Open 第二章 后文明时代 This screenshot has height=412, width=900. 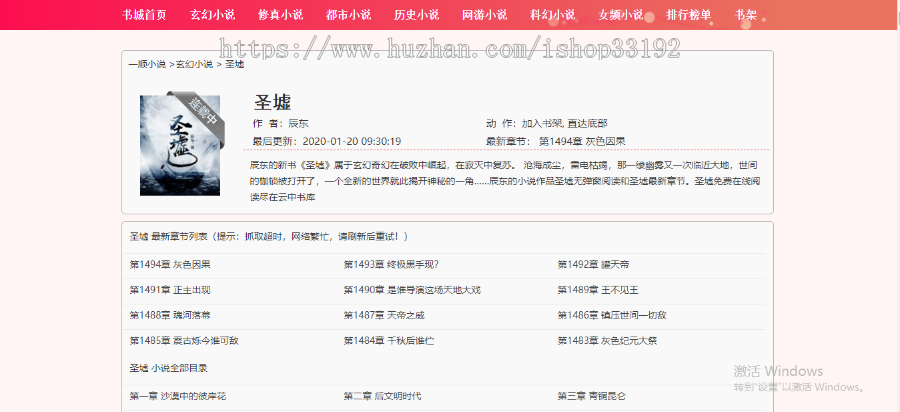pos(382,396)
